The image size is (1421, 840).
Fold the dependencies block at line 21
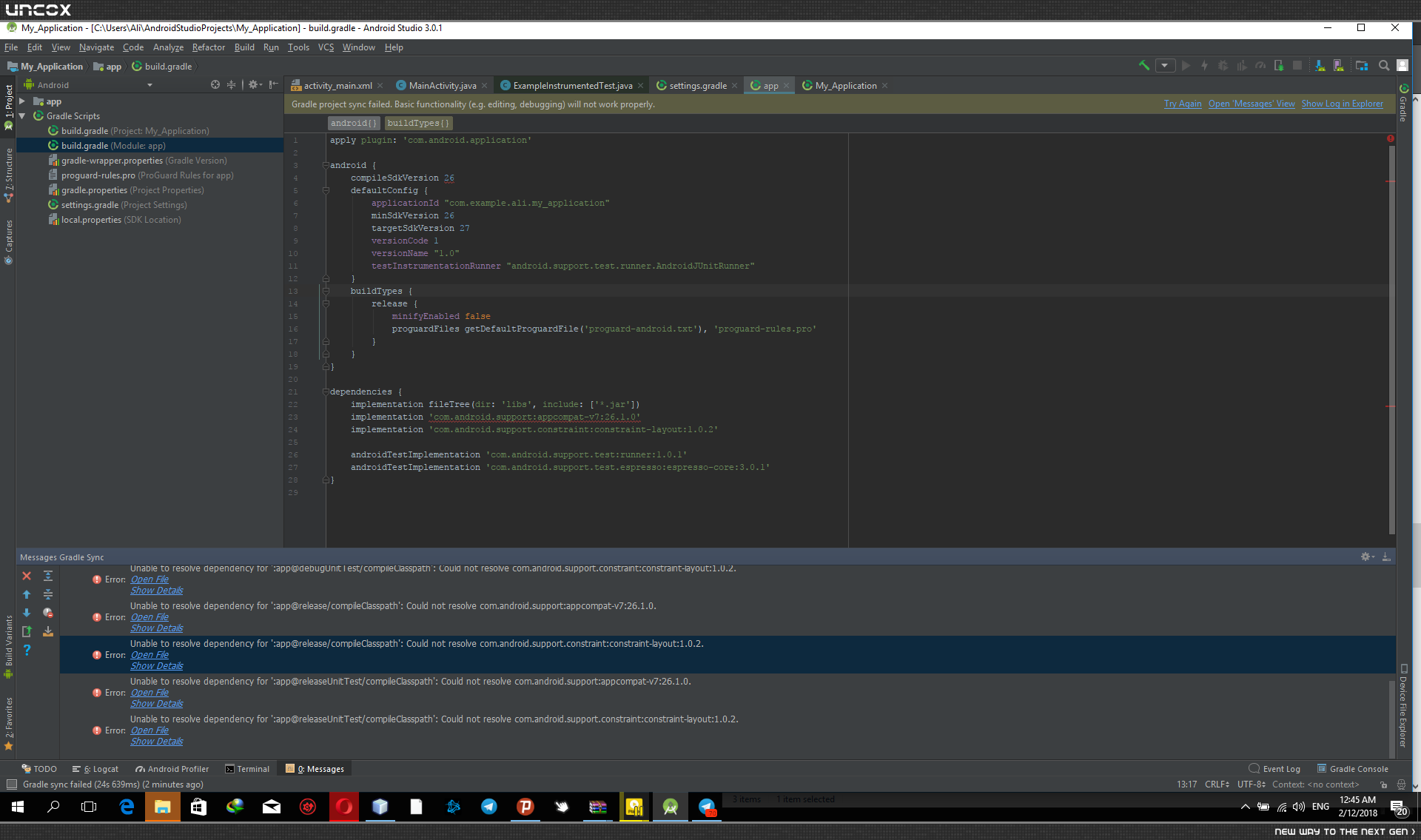326,392
